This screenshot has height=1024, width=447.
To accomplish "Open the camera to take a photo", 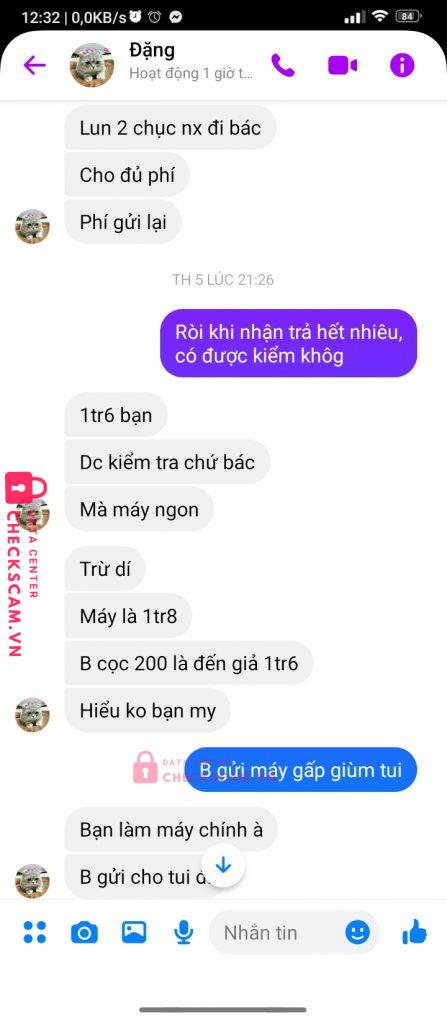I will pos(84,933).
